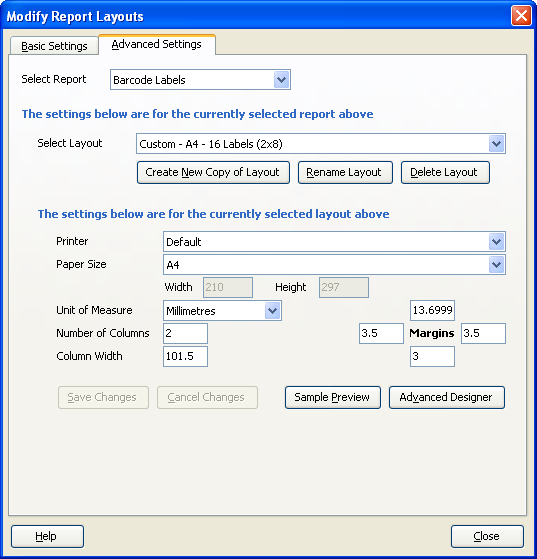This screenshot has height=559, width=537.
Task: Switch to the Basic Settings tab
Action: point(54,46)
